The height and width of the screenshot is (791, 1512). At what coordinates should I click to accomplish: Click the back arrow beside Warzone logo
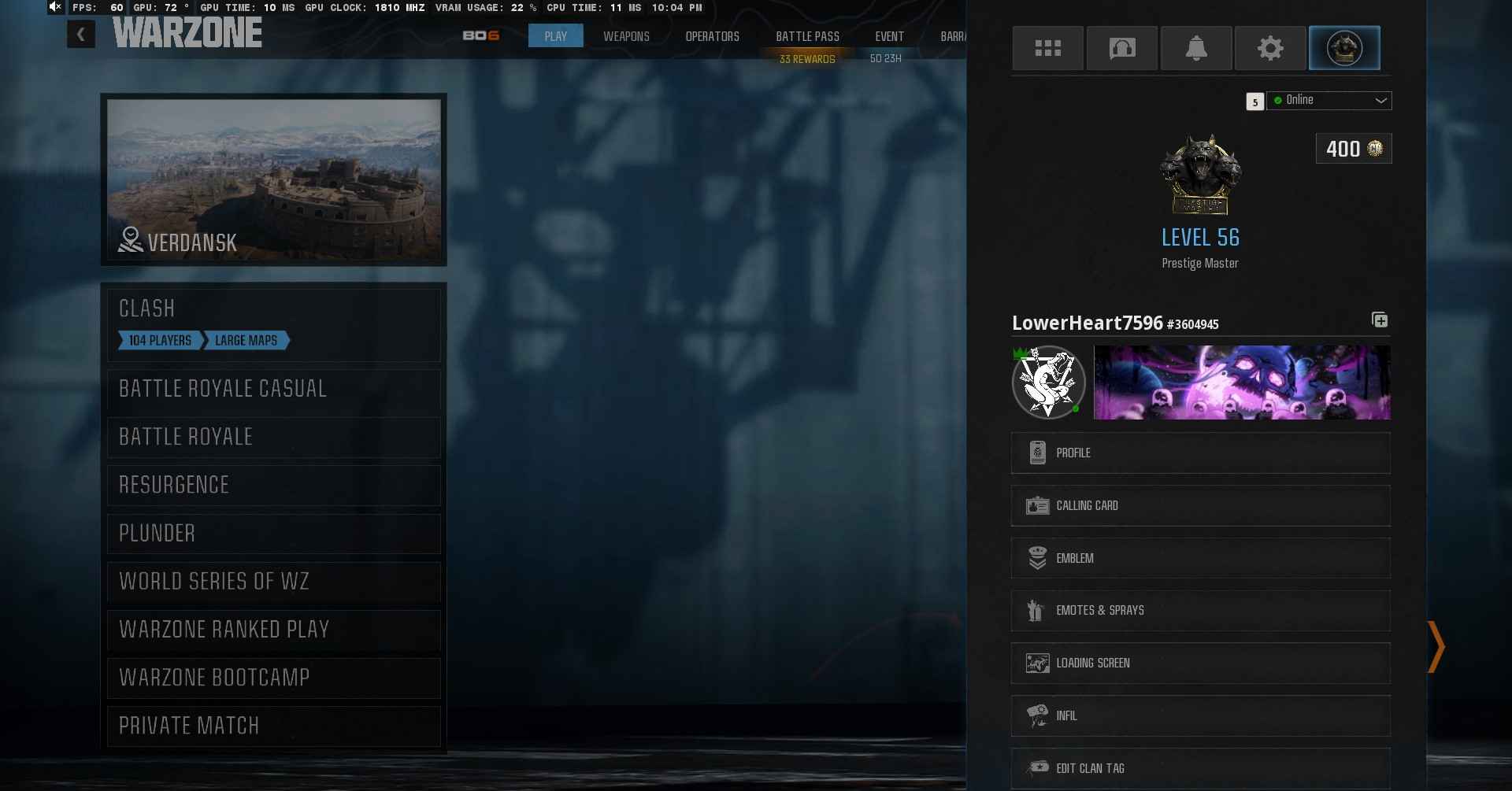81,34
